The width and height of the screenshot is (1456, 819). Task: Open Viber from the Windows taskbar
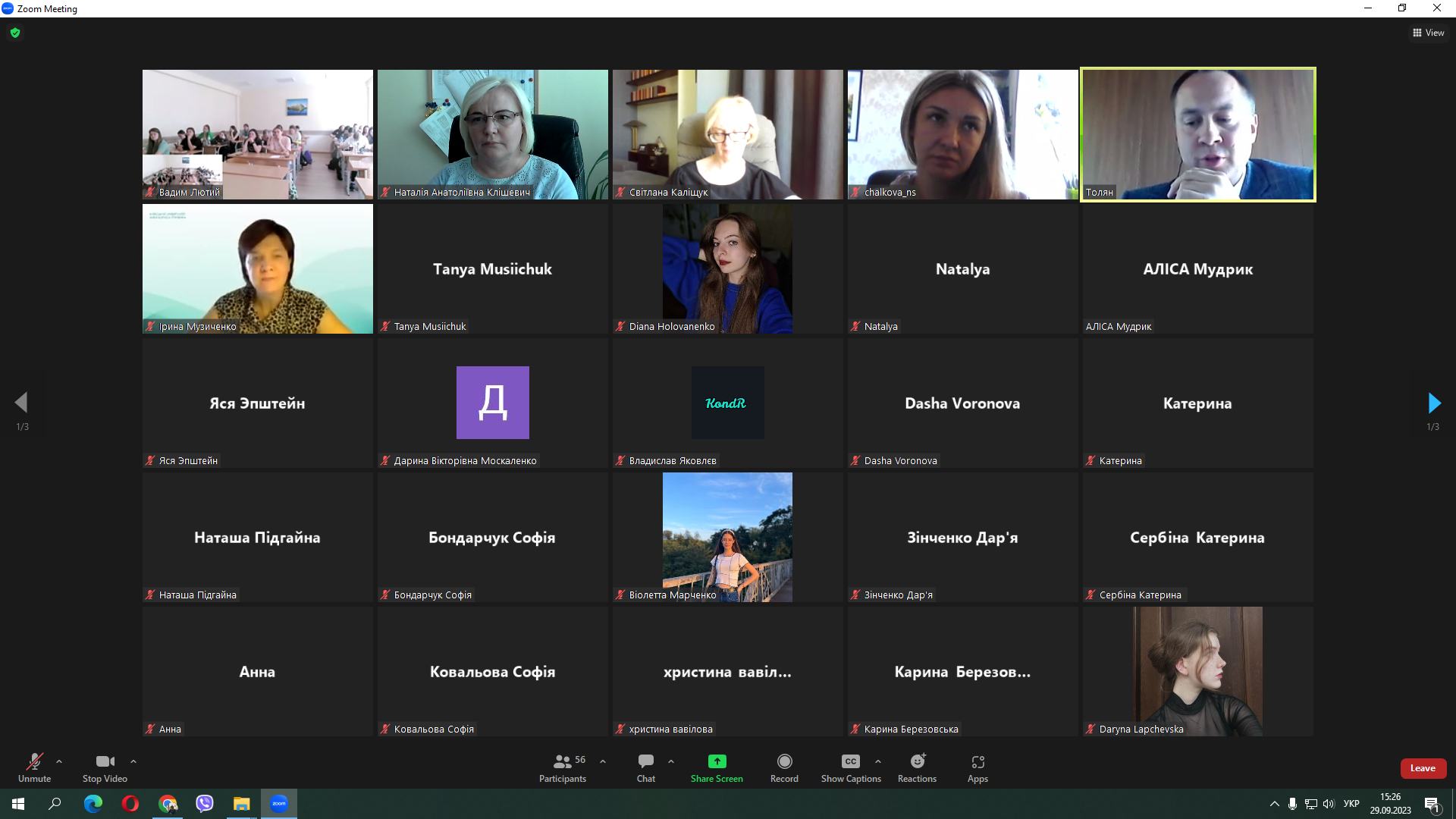click(205, 804)
